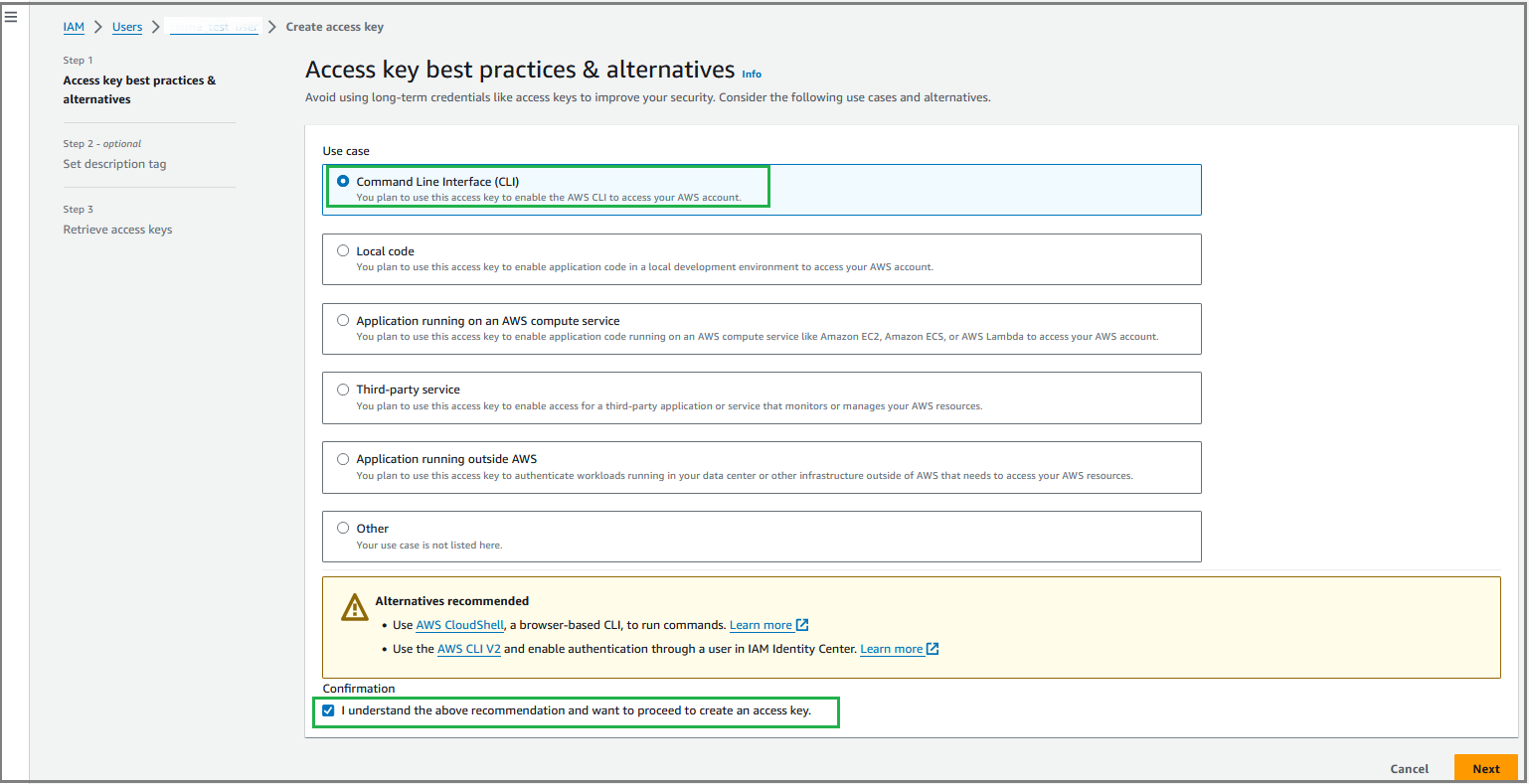
Task: Click the 'Avoid using long-term credentials' description
Action: tap(648, 97)
